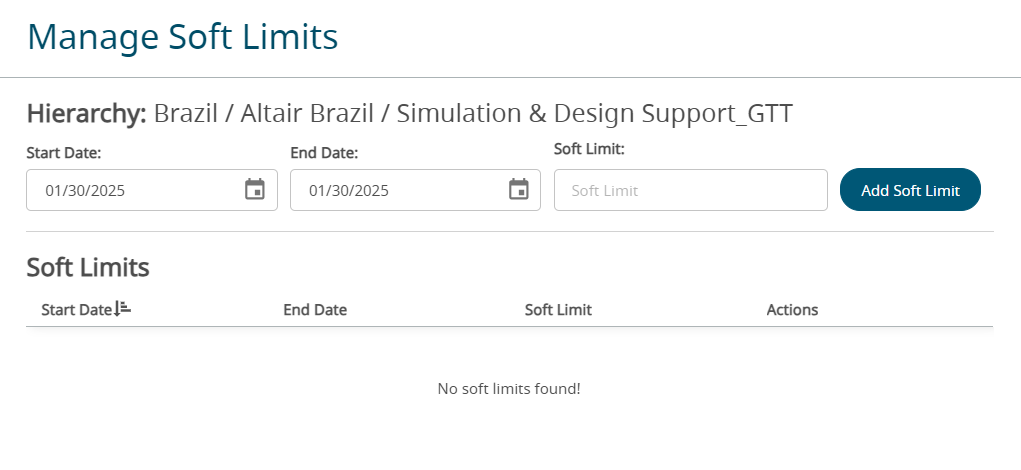This screenshot has height=470, width=1021.
Task: Click the Start Date label above the field
Action: coord(64,153)
